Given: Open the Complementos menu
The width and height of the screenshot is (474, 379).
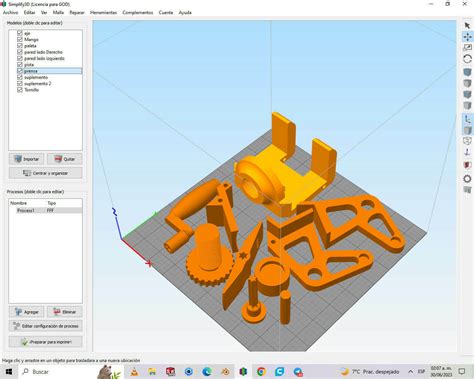Looking at the screenshot, I should (x=138, y=12).
